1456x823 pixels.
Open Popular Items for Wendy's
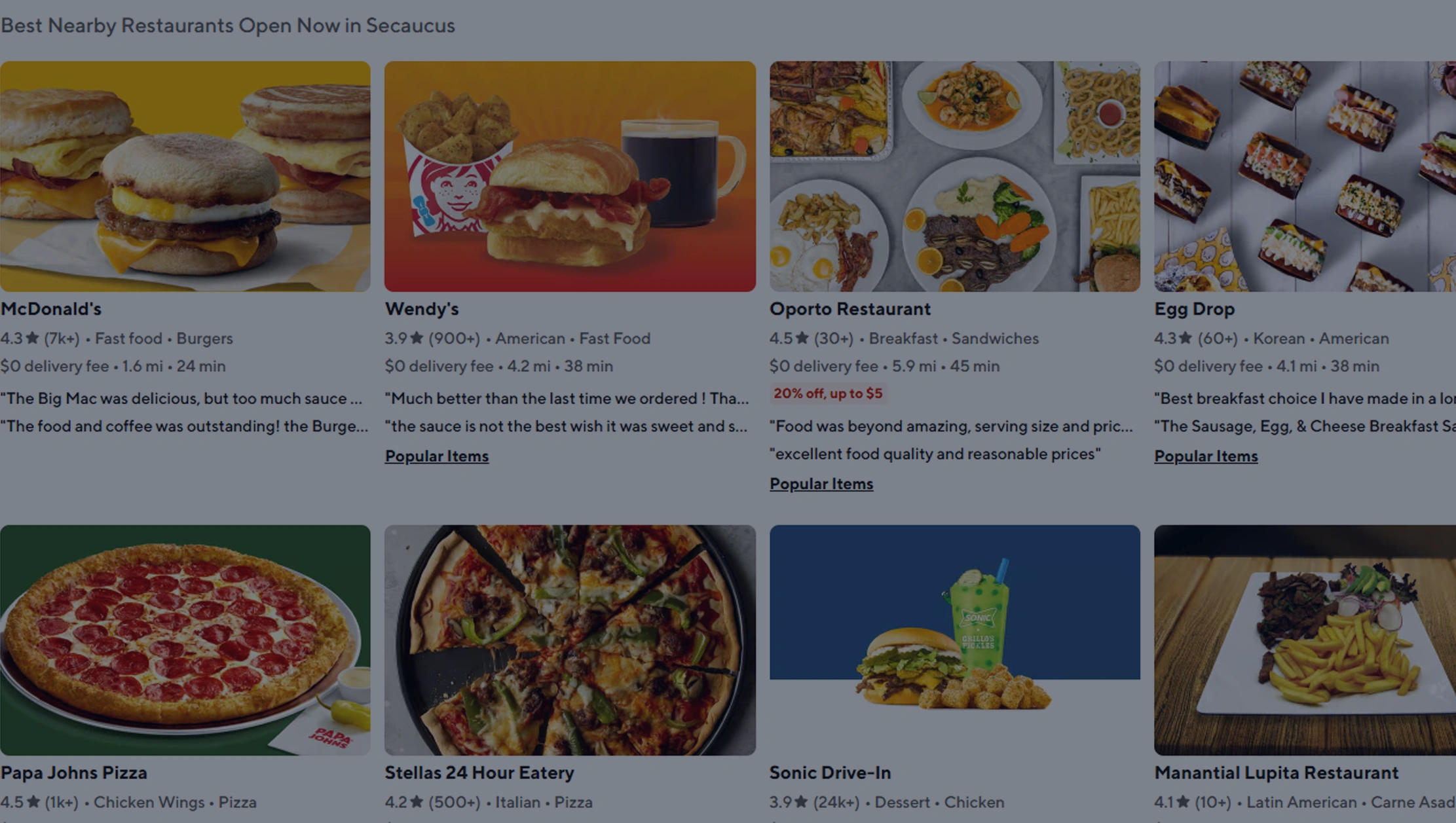click(x=436, y=456)
